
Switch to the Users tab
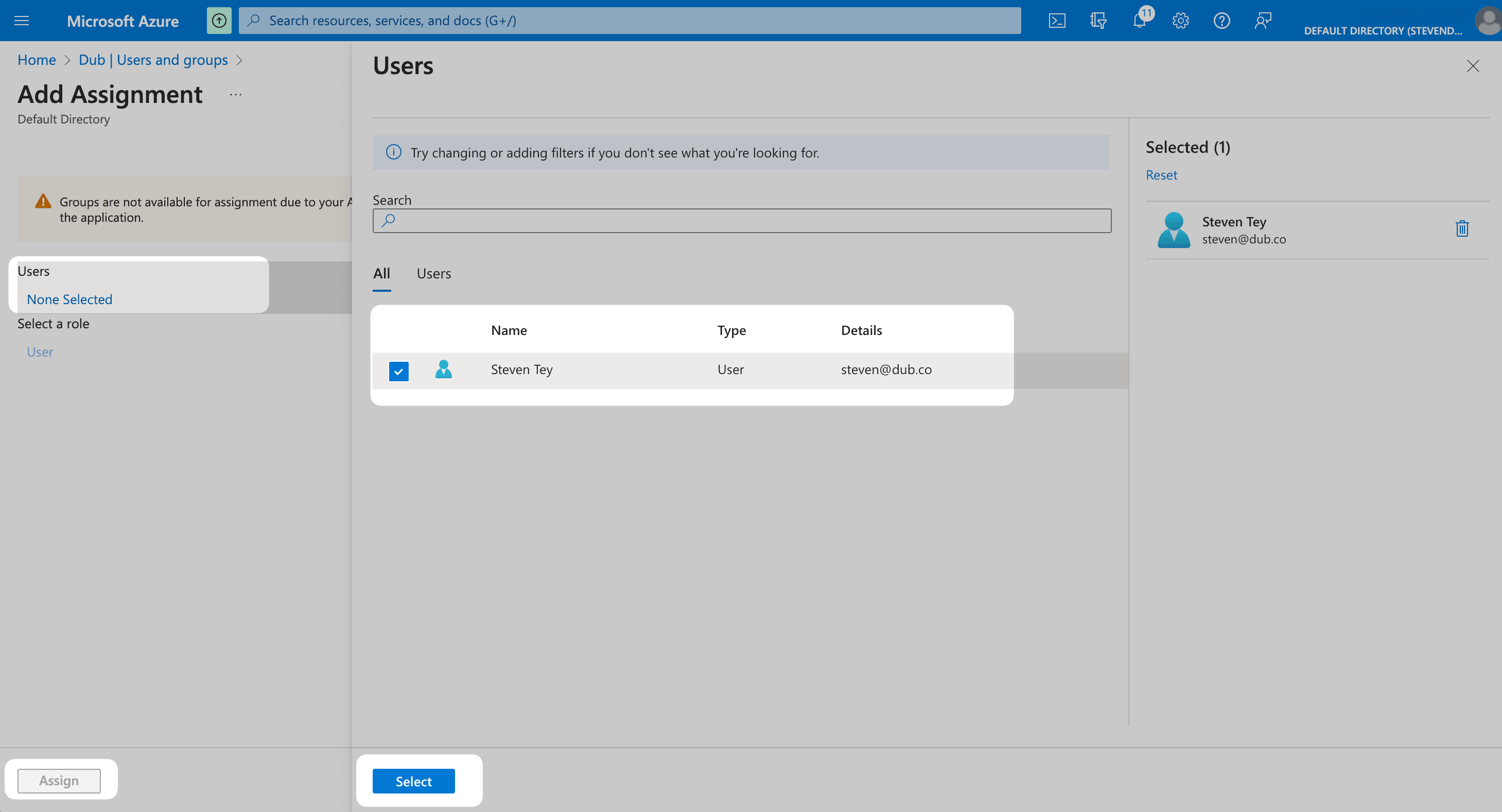click(433, 273)
